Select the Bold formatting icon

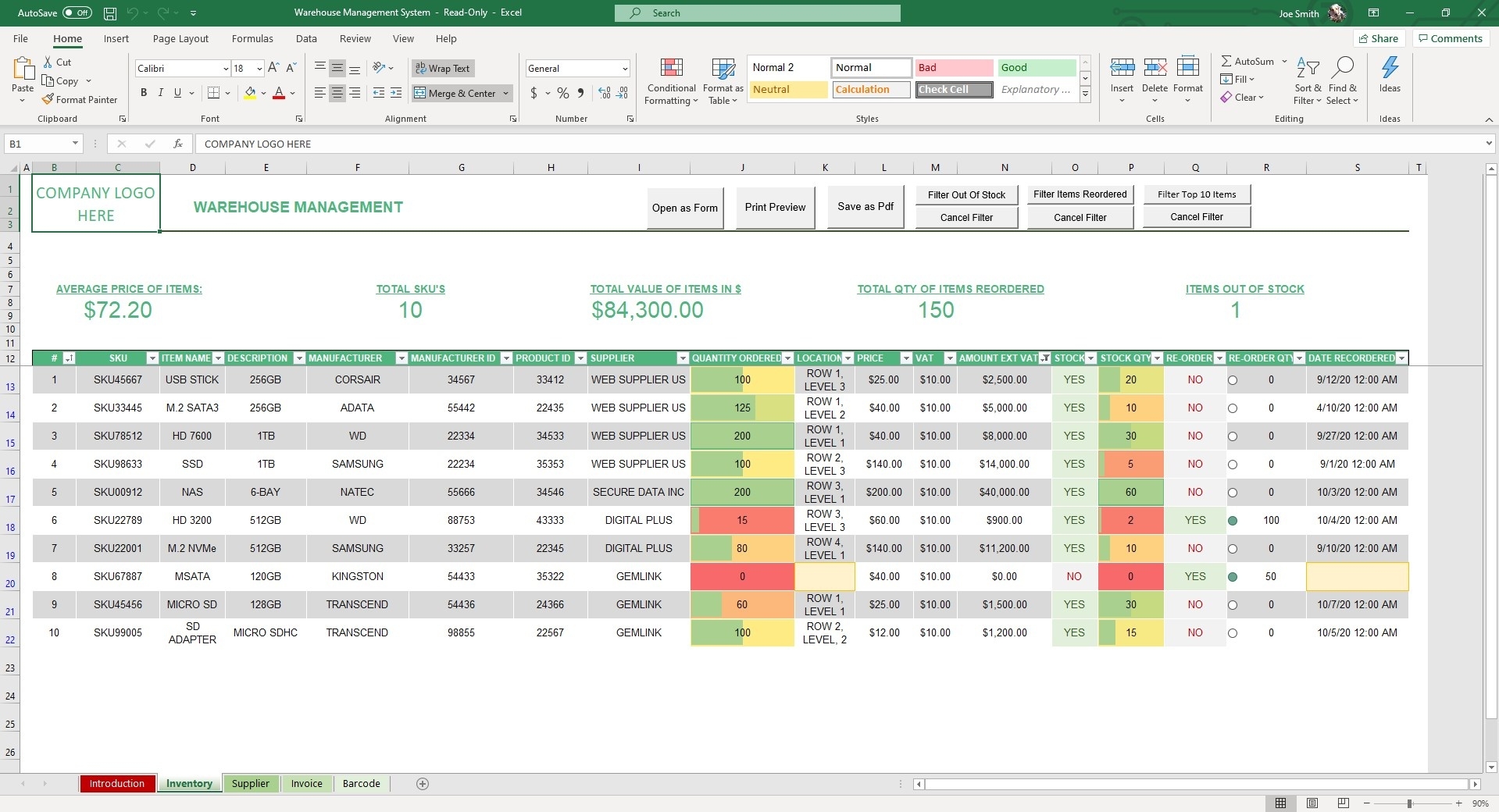[144, 92]
